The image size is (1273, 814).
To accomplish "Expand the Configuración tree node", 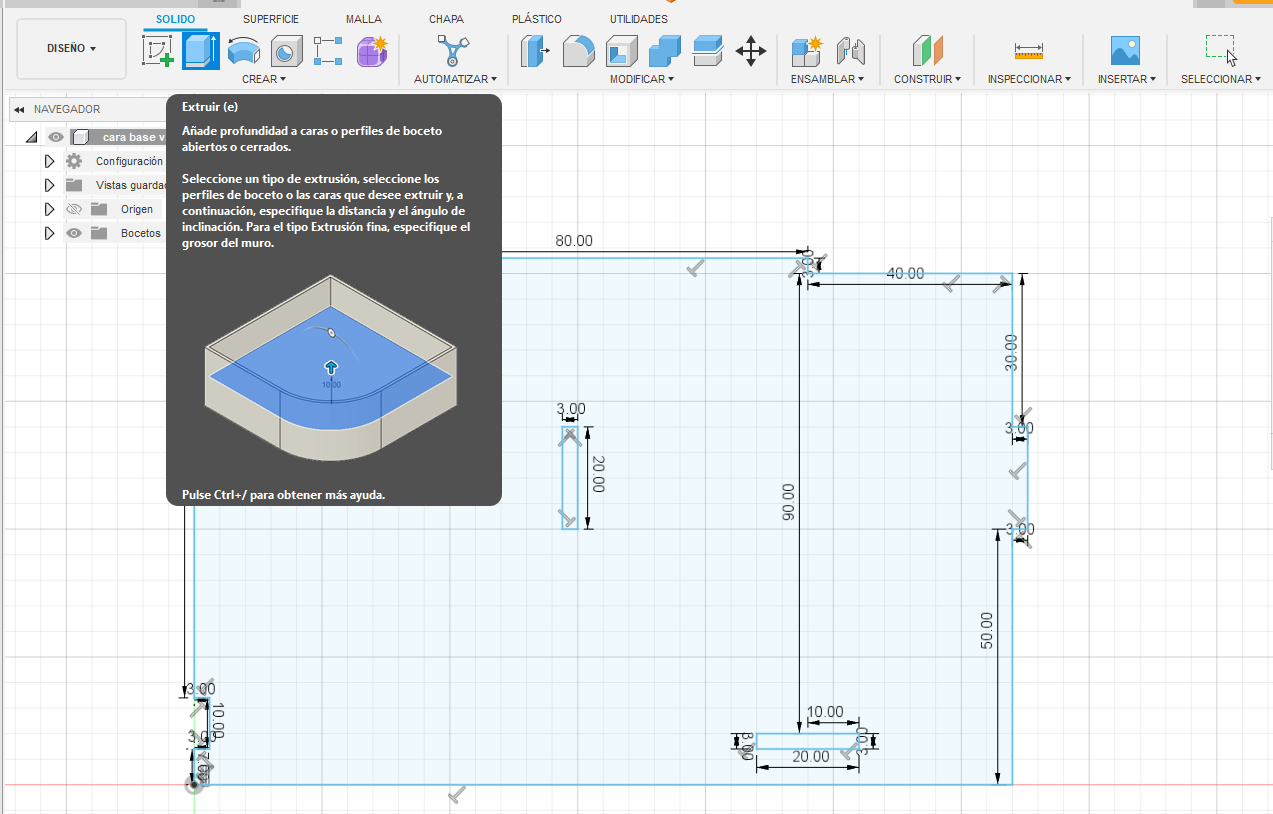I will click(x=49, y=161).
